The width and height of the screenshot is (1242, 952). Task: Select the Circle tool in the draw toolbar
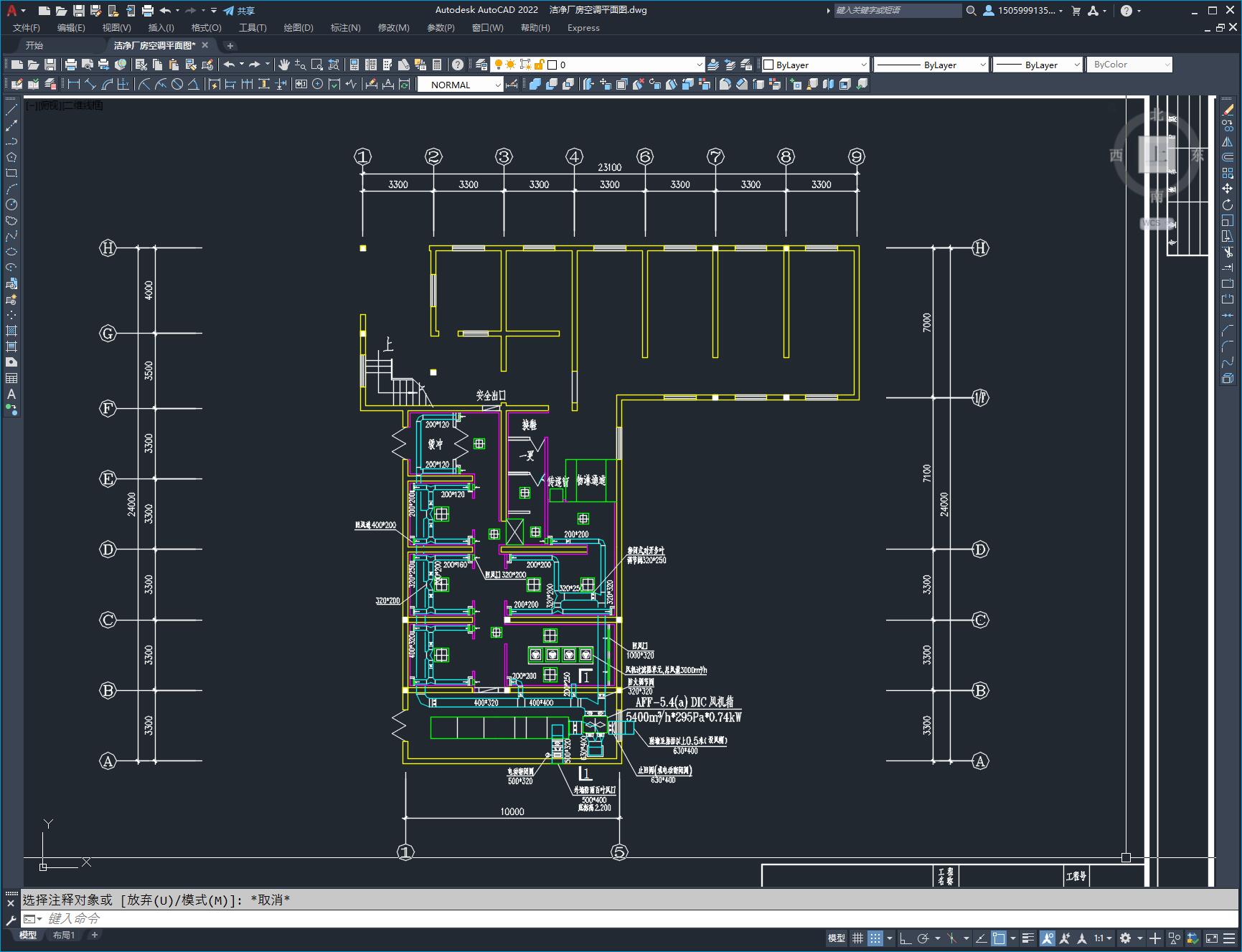tap(11, 204)
